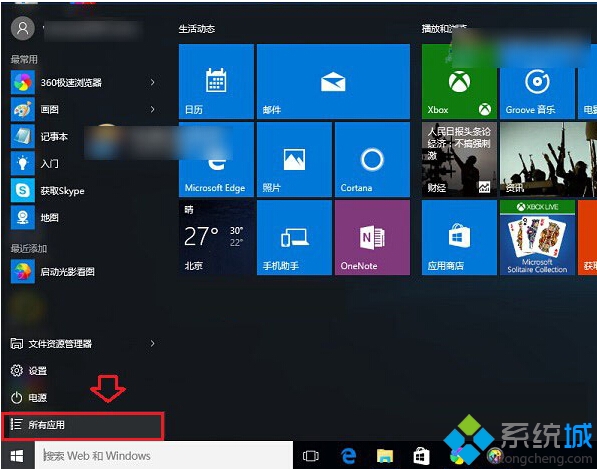Expand 画图 jump list arrow
The height and width of the screenshot is (469, 597).
(x=152, y=109)
